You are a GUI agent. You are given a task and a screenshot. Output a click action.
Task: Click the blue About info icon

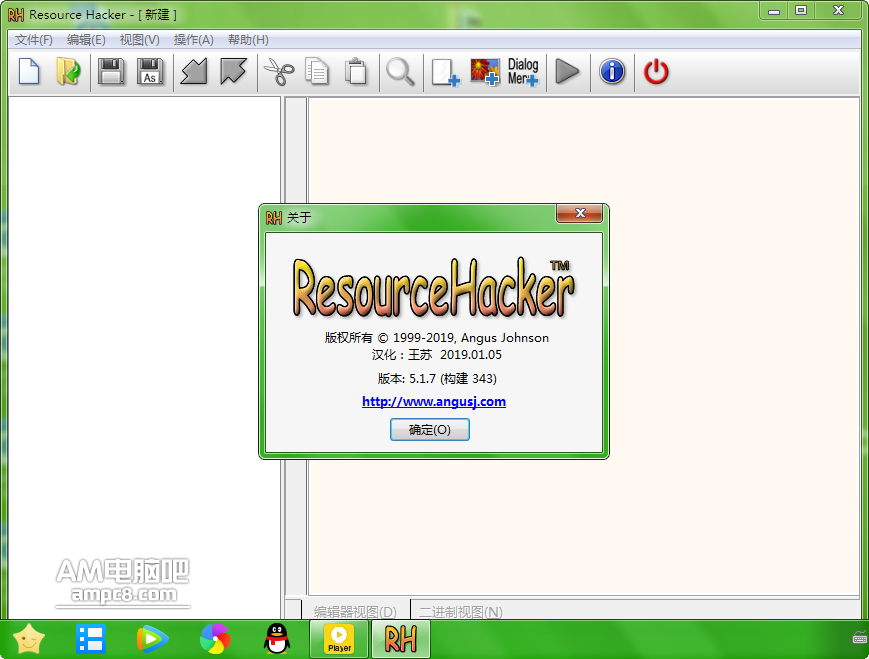click(612, 71)
